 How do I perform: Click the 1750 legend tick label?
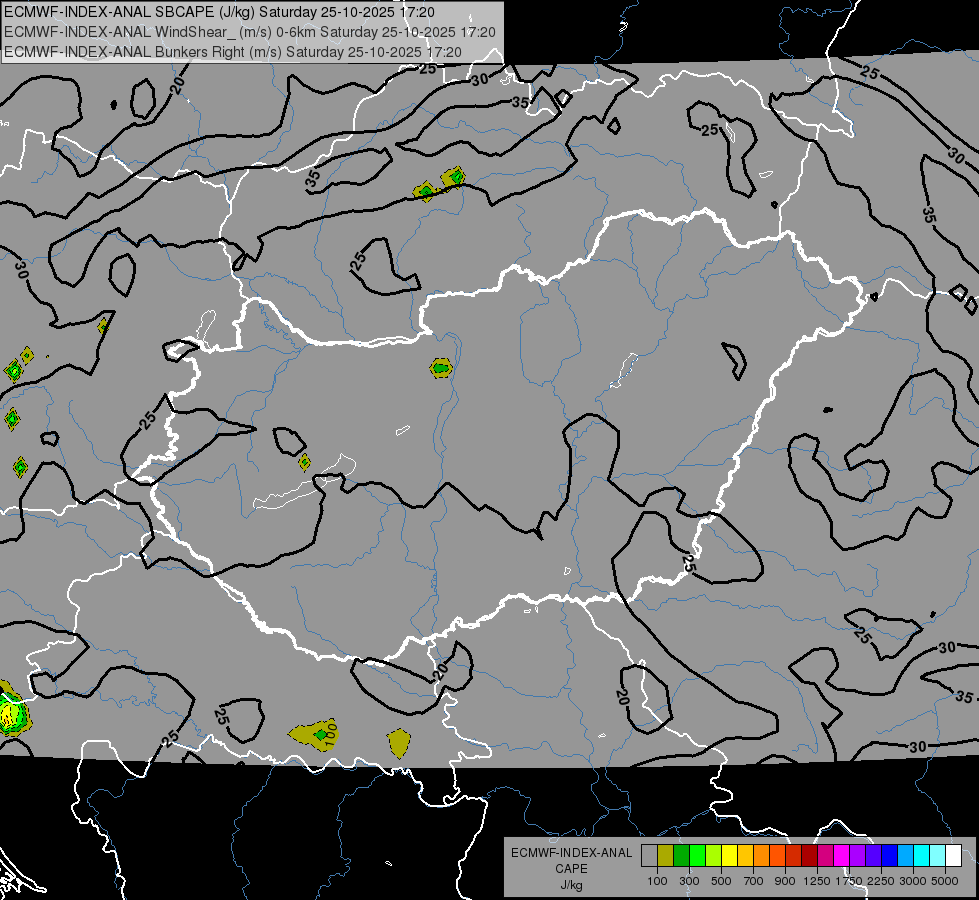(849, 881)
